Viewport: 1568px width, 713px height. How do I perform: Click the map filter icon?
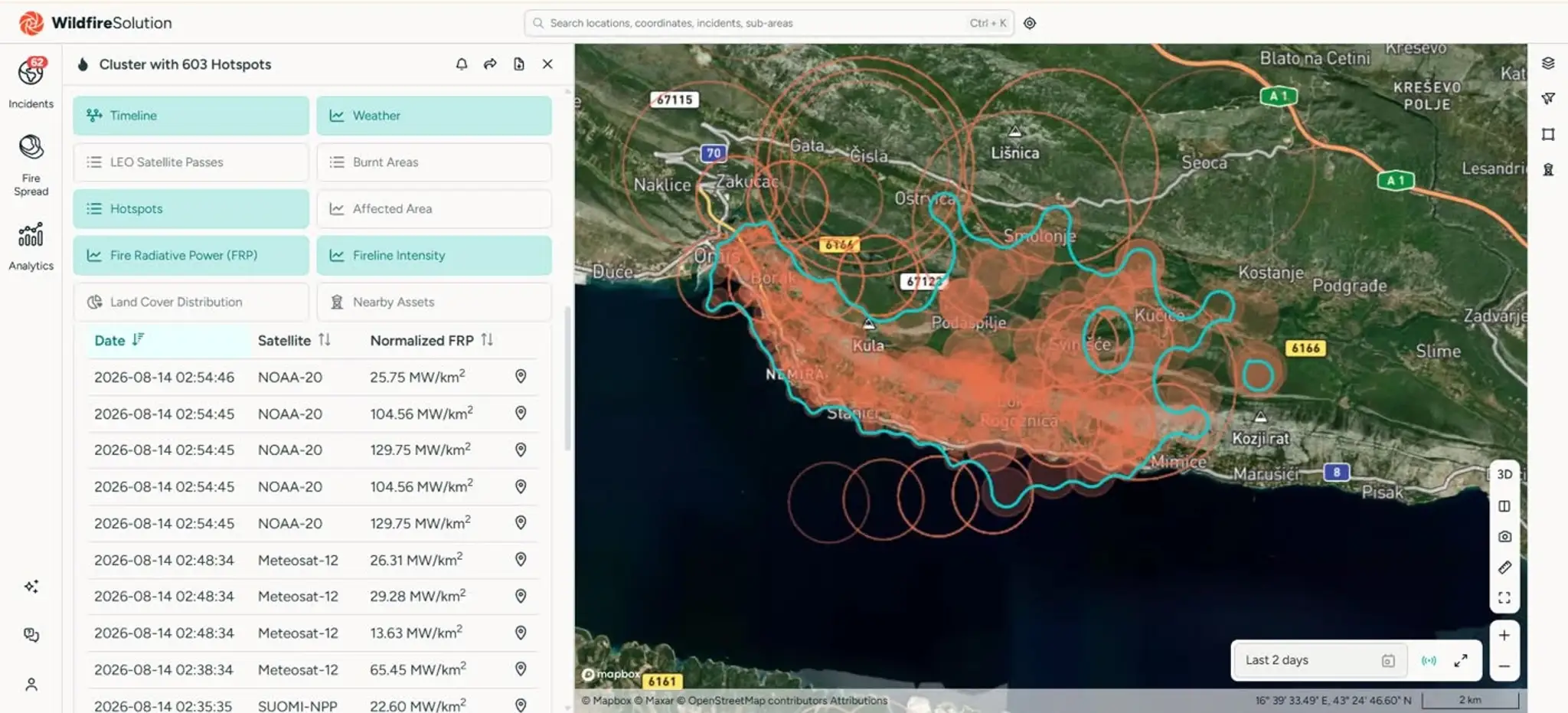point(1548,99)
